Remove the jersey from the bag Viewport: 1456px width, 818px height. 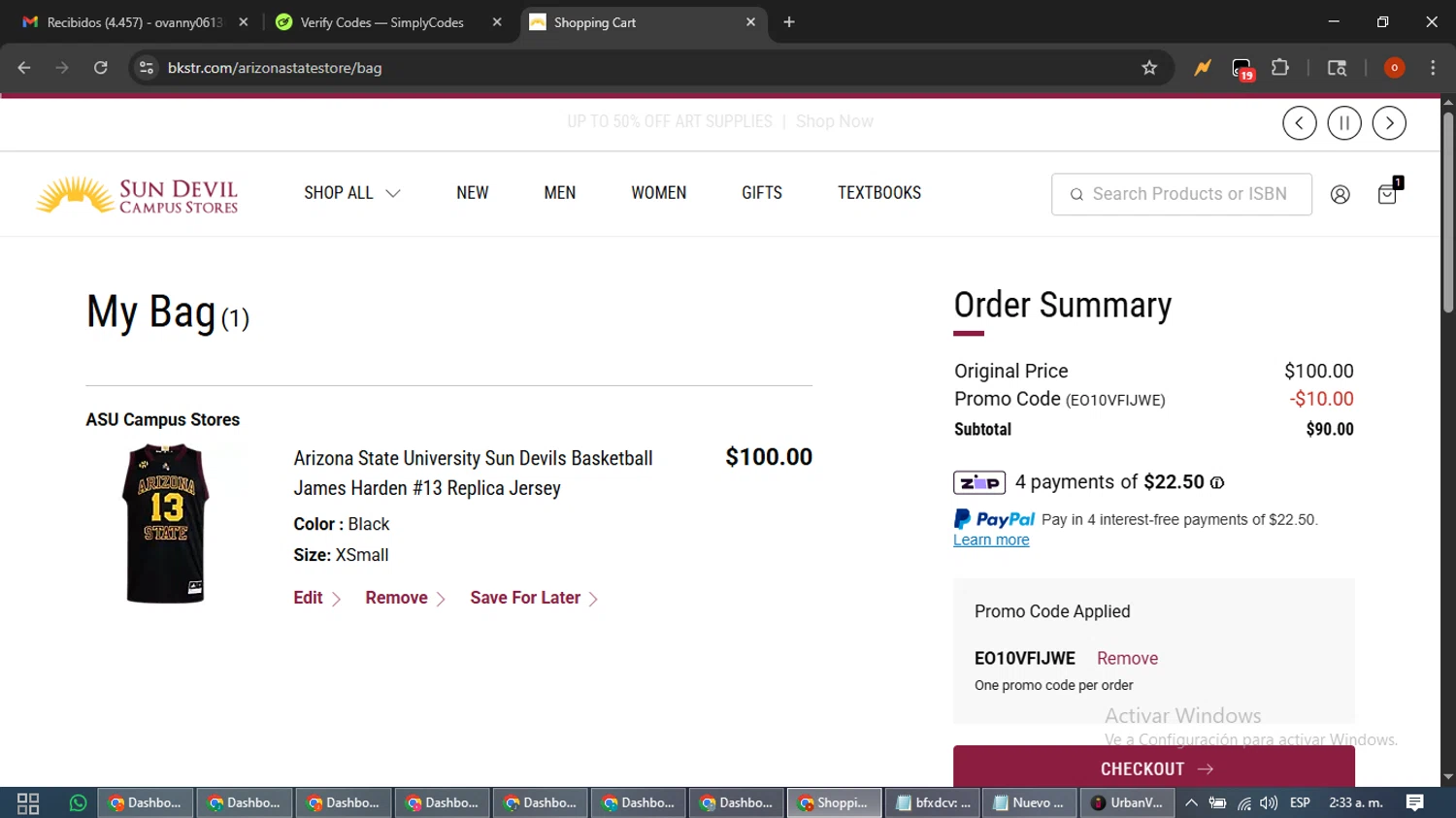pos(405,598)
